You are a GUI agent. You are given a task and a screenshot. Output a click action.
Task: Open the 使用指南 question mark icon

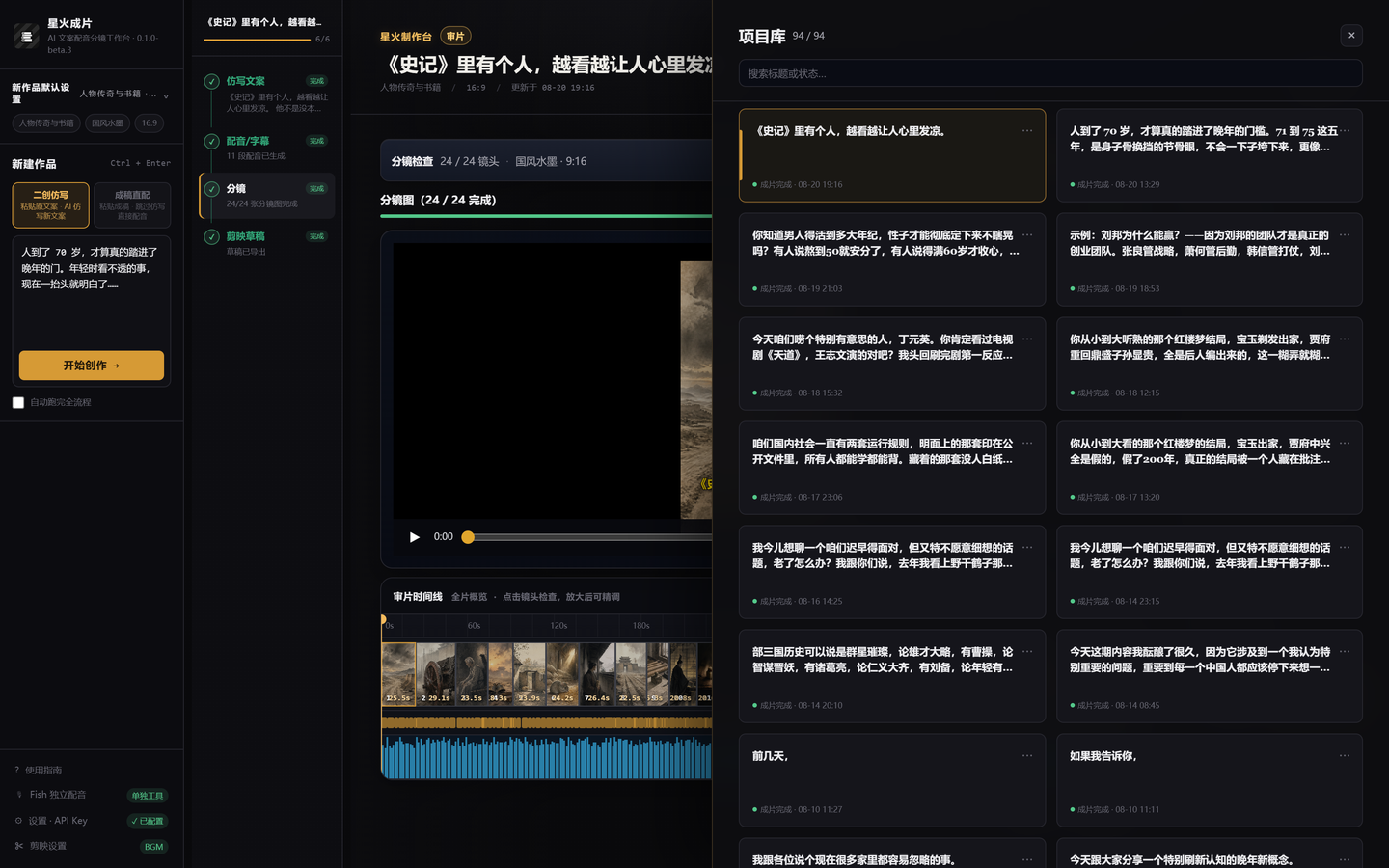click(x=17, y=770)
